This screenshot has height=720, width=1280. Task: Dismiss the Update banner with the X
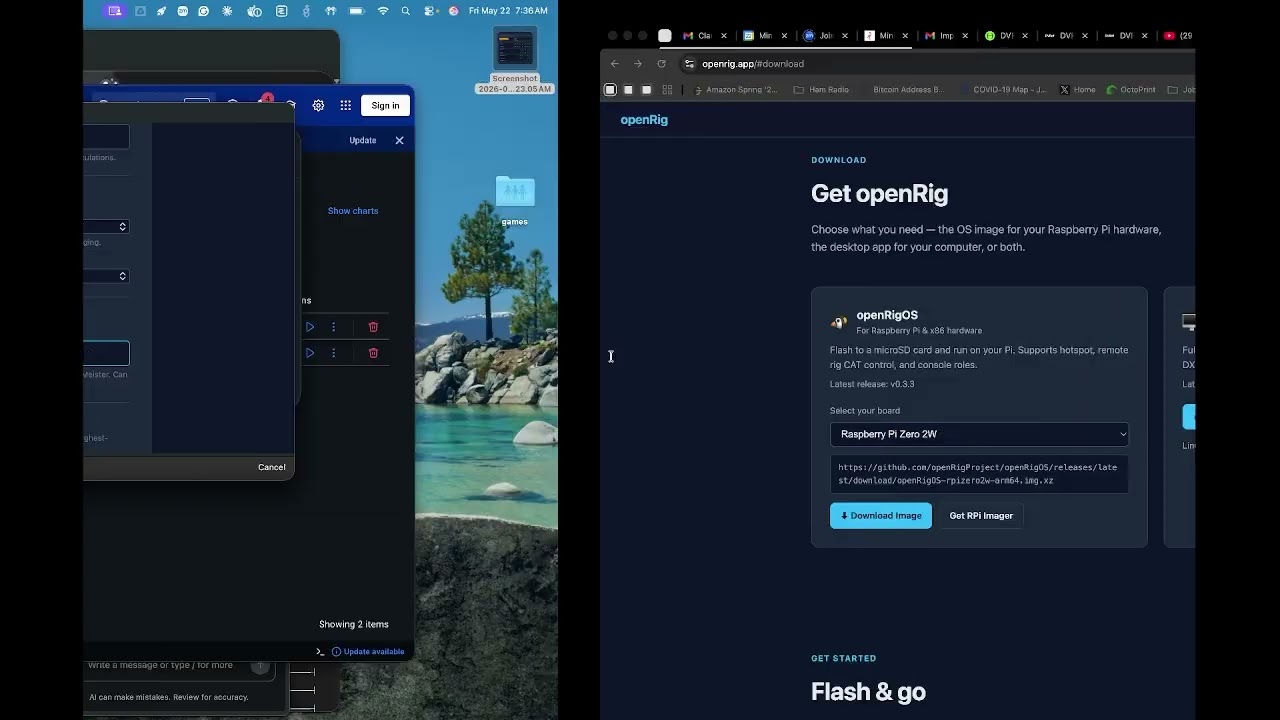pos(399,140)
